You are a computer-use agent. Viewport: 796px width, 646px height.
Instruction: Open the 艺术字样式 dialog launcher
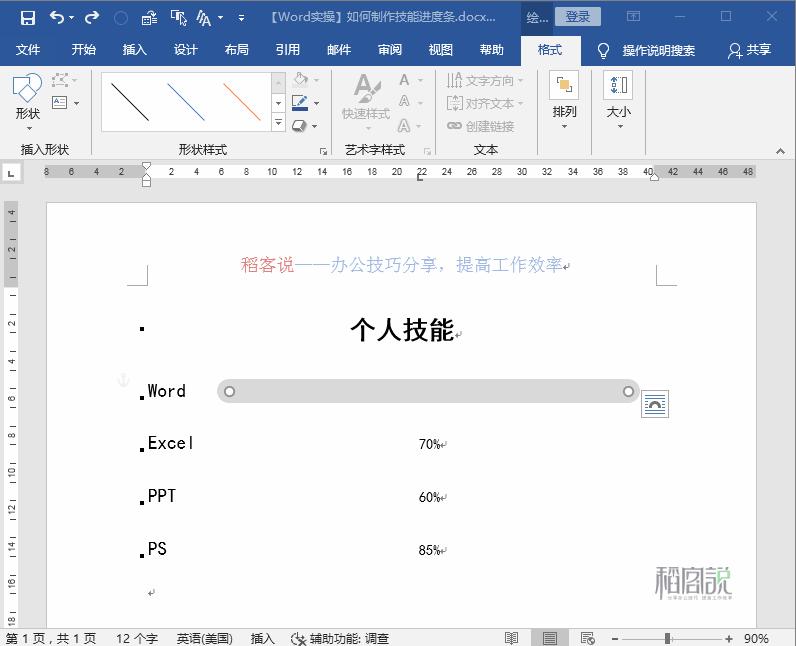coord(427,151)
